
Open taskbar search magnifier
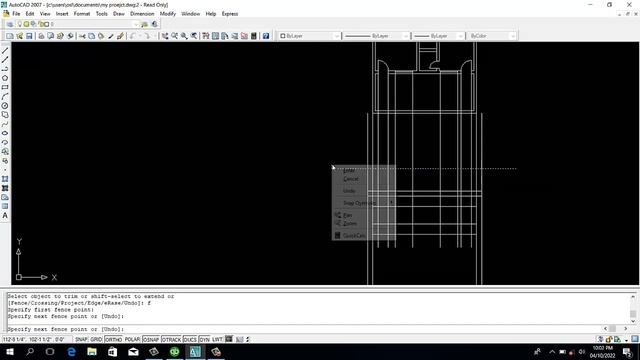[30, 352]
